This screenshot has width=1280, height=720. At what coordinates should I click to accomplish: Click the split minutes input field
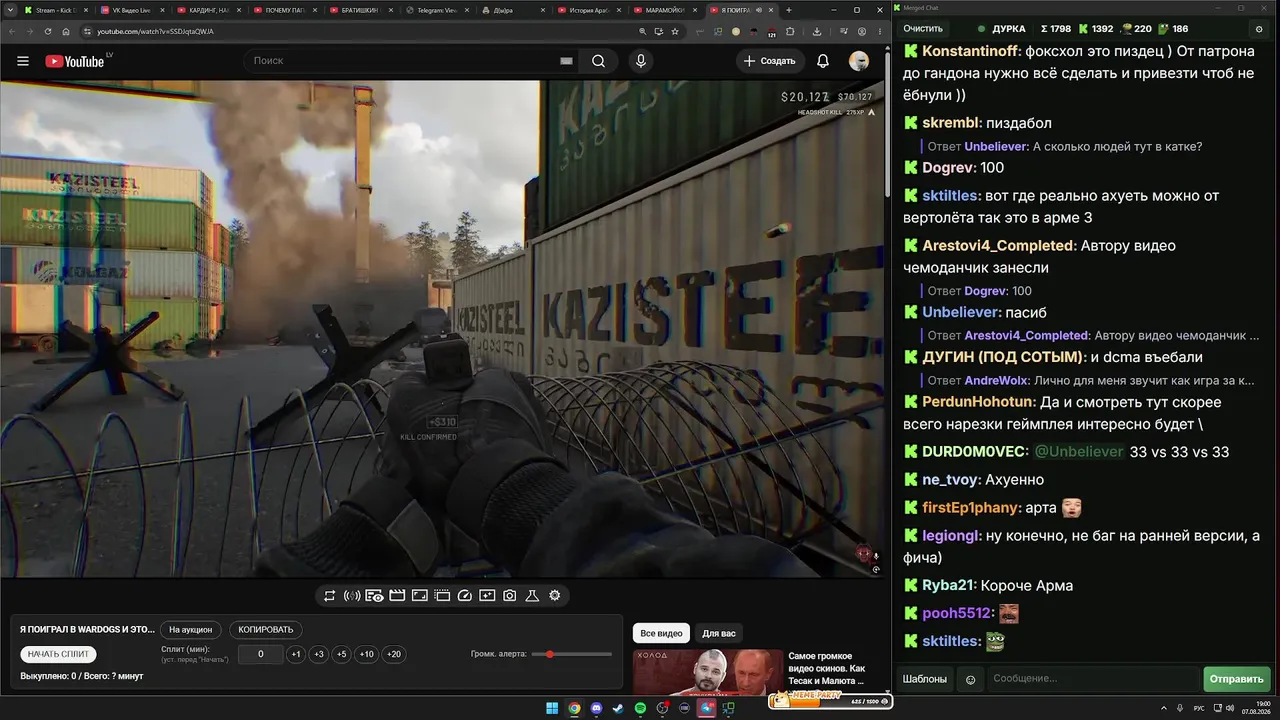(261, 654)
